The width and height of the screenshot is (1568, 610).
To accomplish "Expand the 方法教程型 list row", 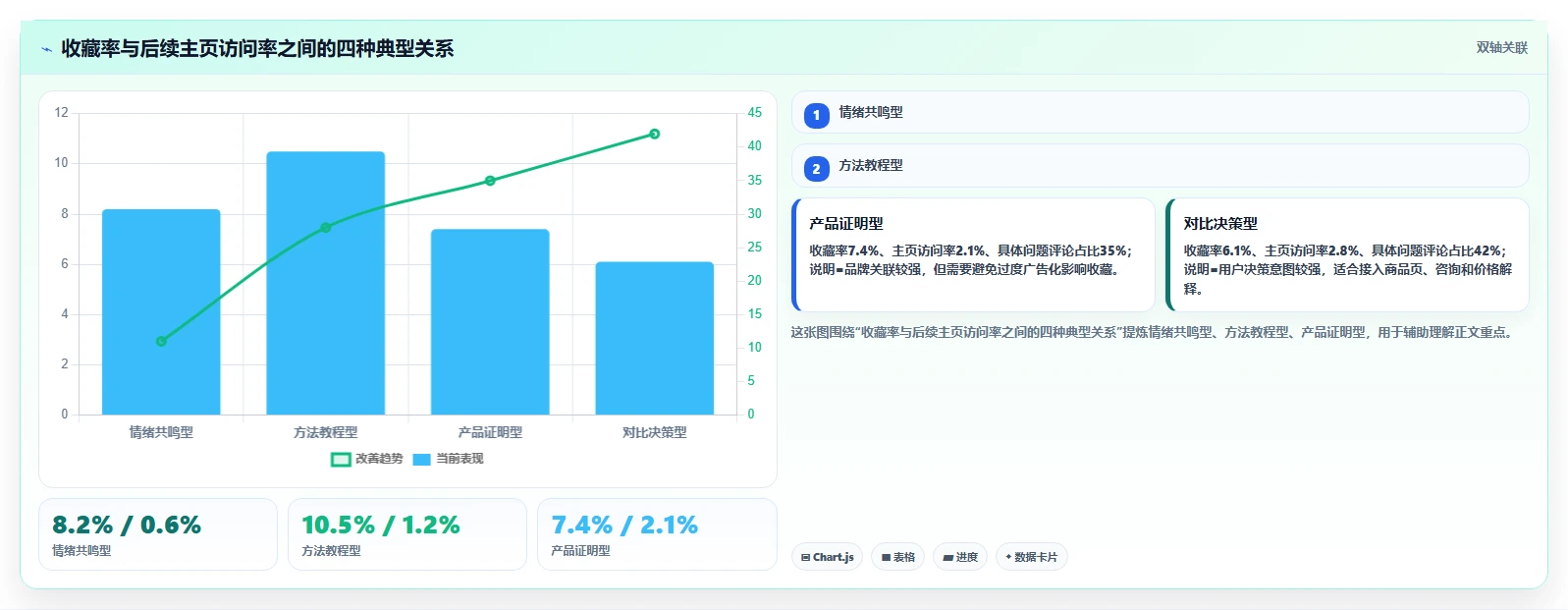I will (x=1160, y=165).
